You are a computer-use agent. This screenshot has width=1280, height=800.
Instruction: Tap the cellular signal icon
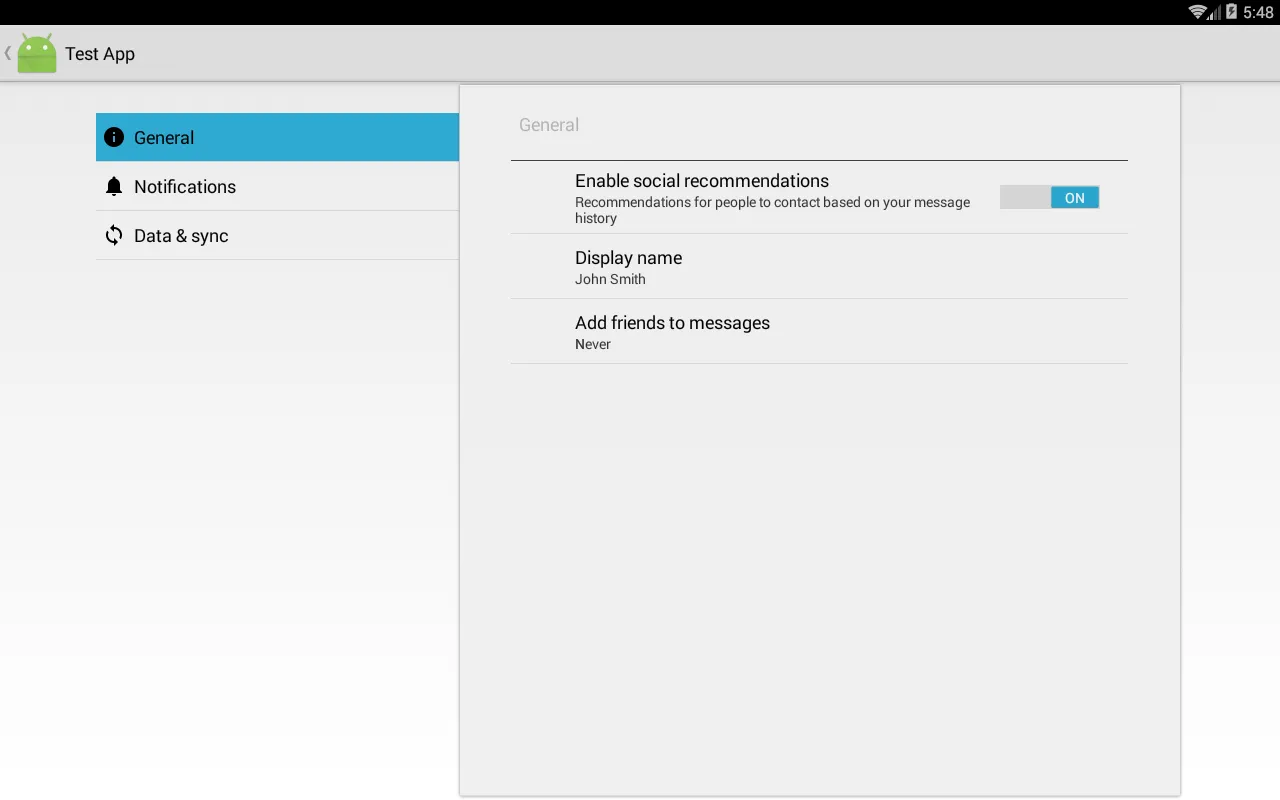[1214, 12]
